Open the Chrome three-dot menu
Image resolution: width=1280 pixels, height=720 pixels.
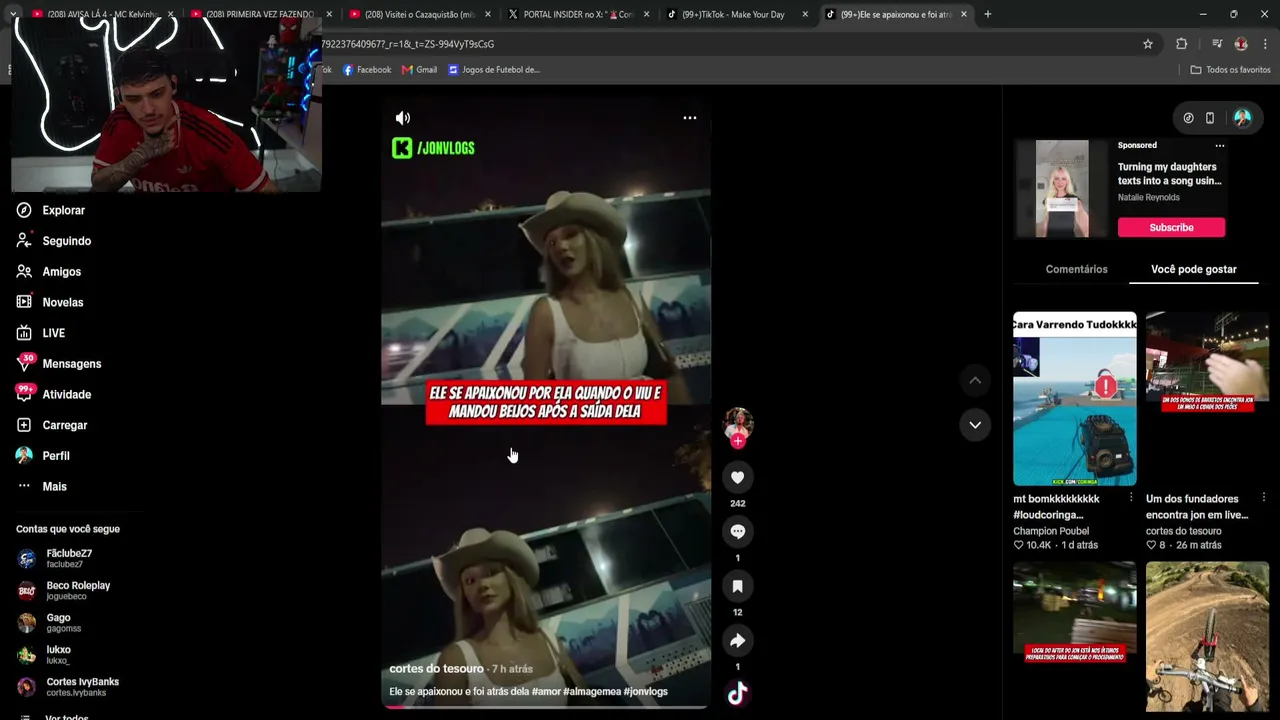[1266, 44]
